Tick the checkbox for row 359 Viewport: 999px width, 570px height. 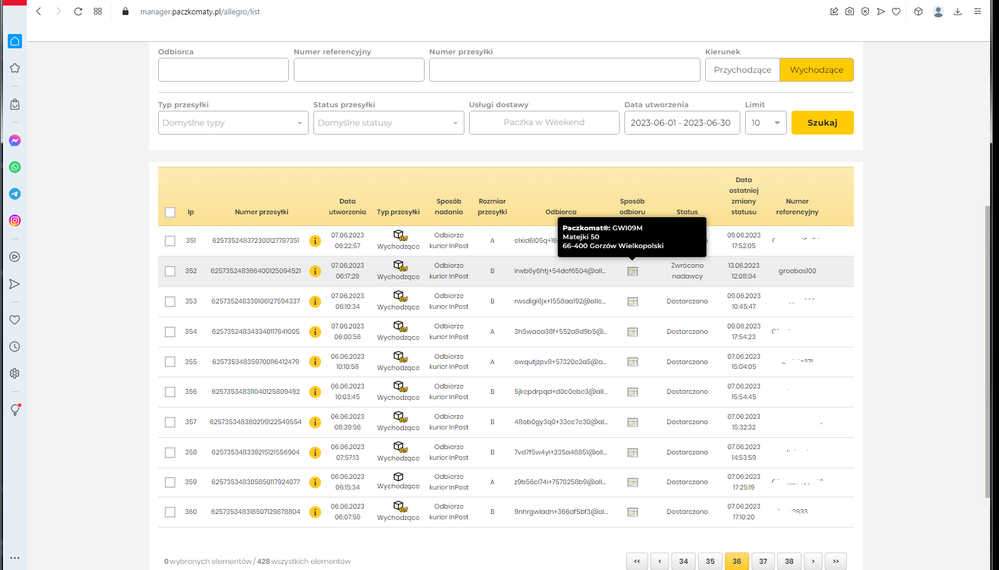(x=170, y=483)
